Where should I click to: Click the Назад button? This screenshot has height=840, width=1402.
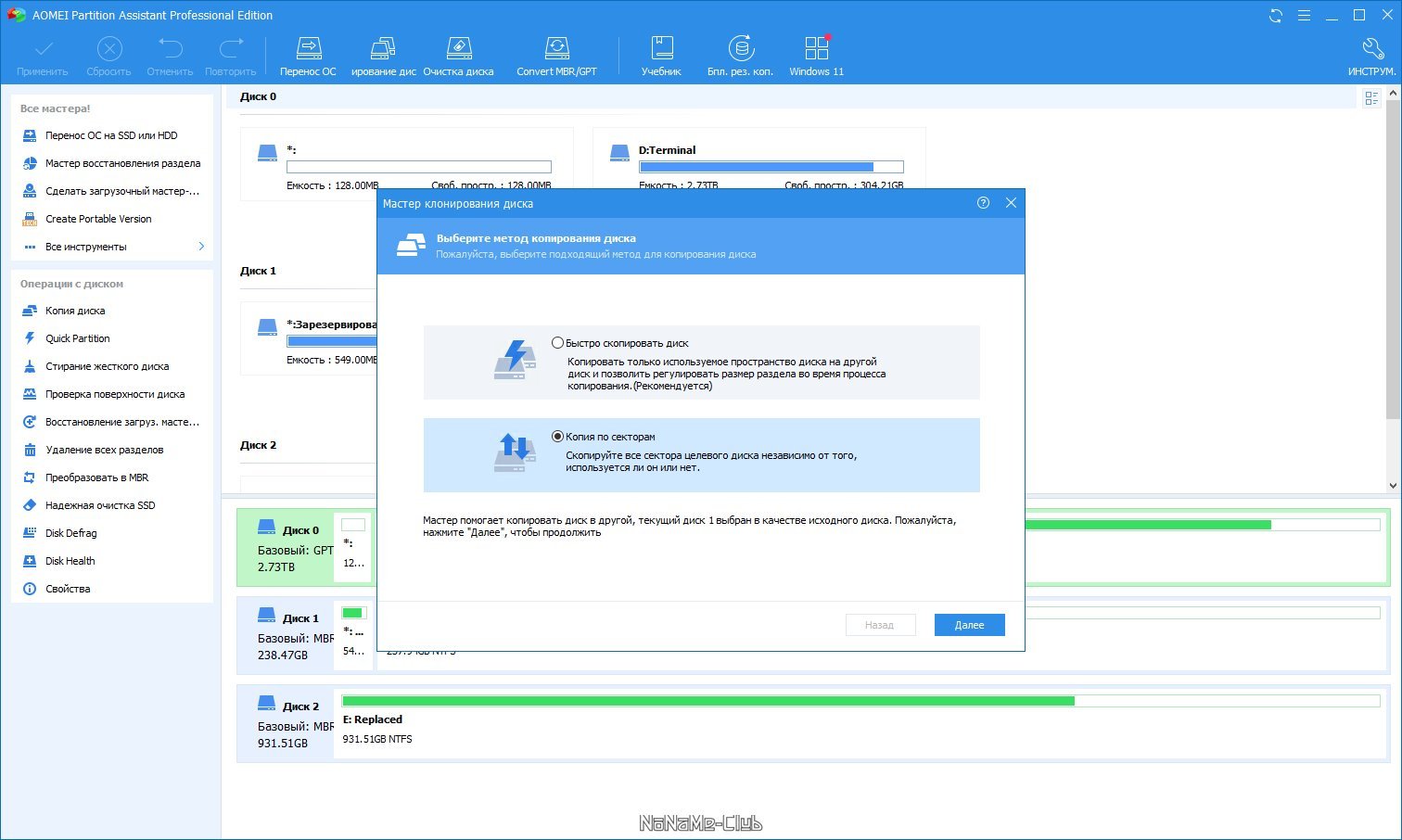point(880,625)
